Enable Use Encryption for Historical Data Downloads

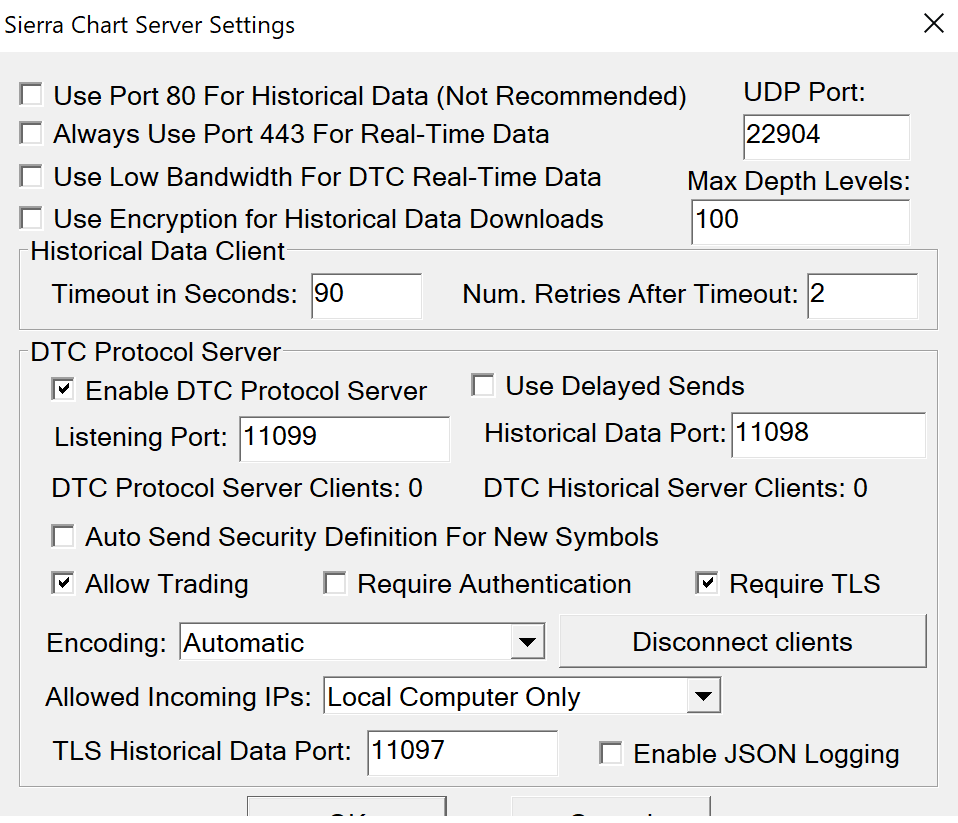click(31, 218)
